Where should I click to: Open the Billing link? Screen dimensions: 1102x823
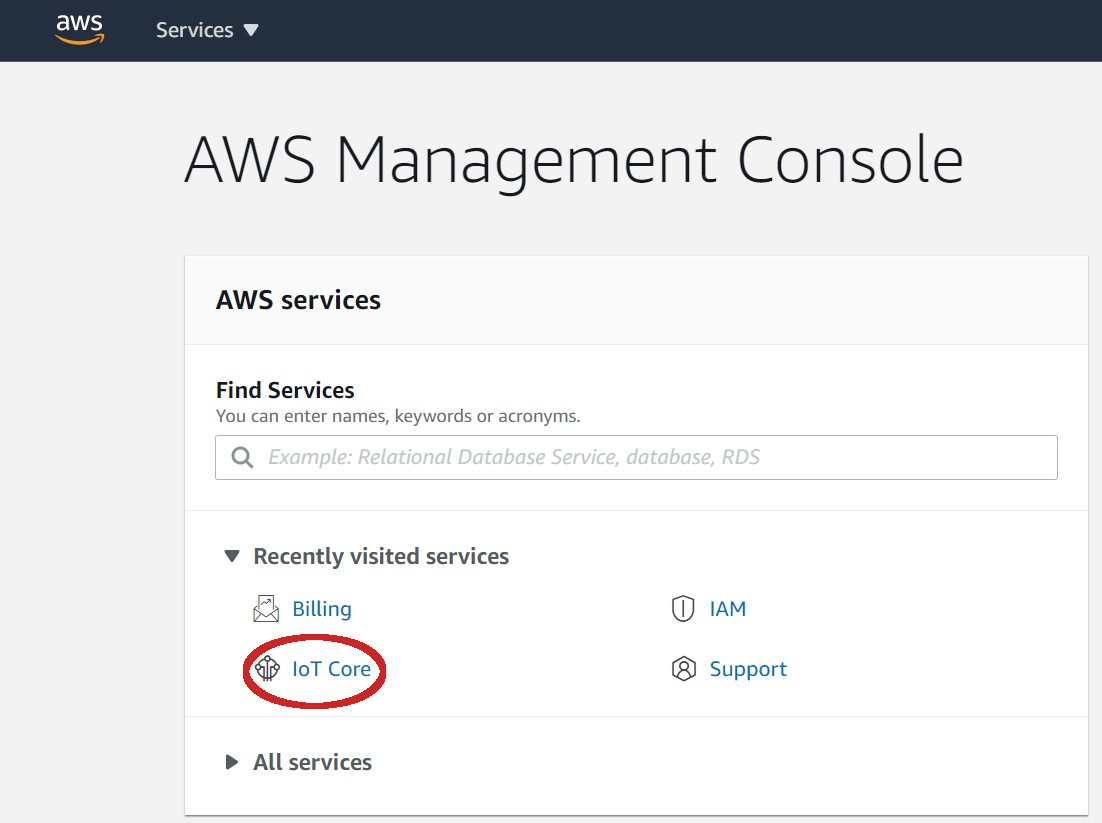(322, 609)
